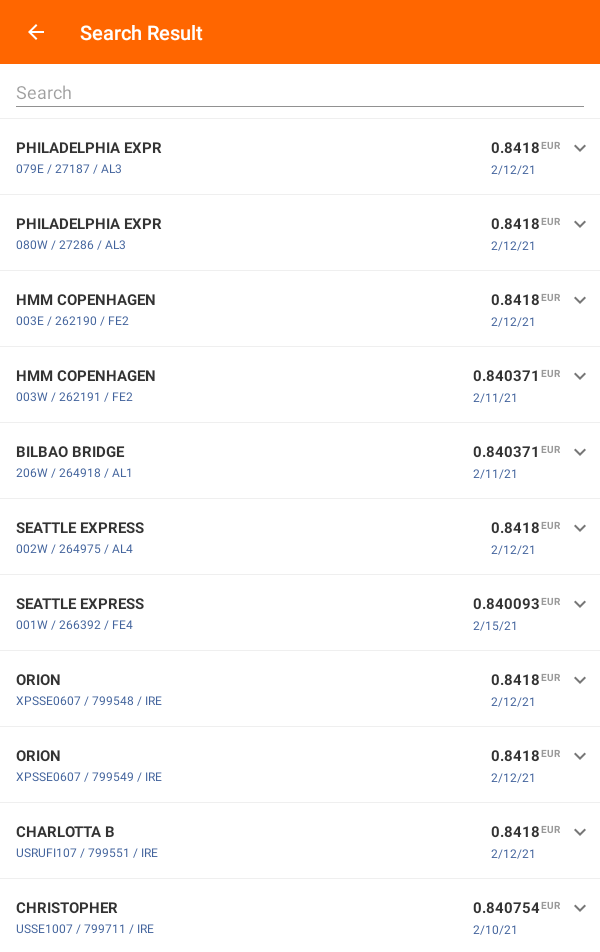Image resolution: width=600 pixels, height=952 pixels.
Task: Expand ORION 799549 row chevron
Action: (x=579, y=756)
